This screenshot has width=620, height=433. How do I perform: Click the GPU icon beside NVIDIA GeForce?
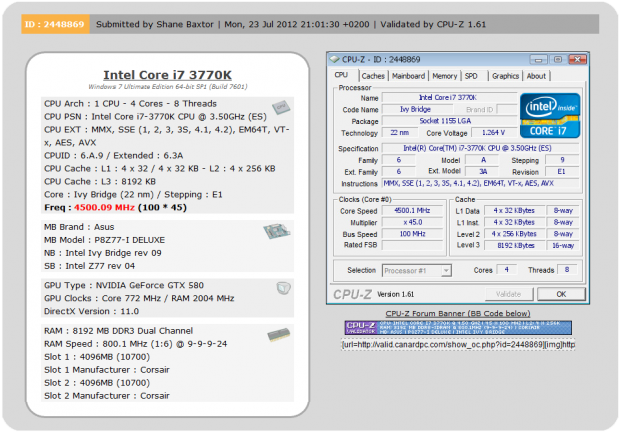click(284, 288)
